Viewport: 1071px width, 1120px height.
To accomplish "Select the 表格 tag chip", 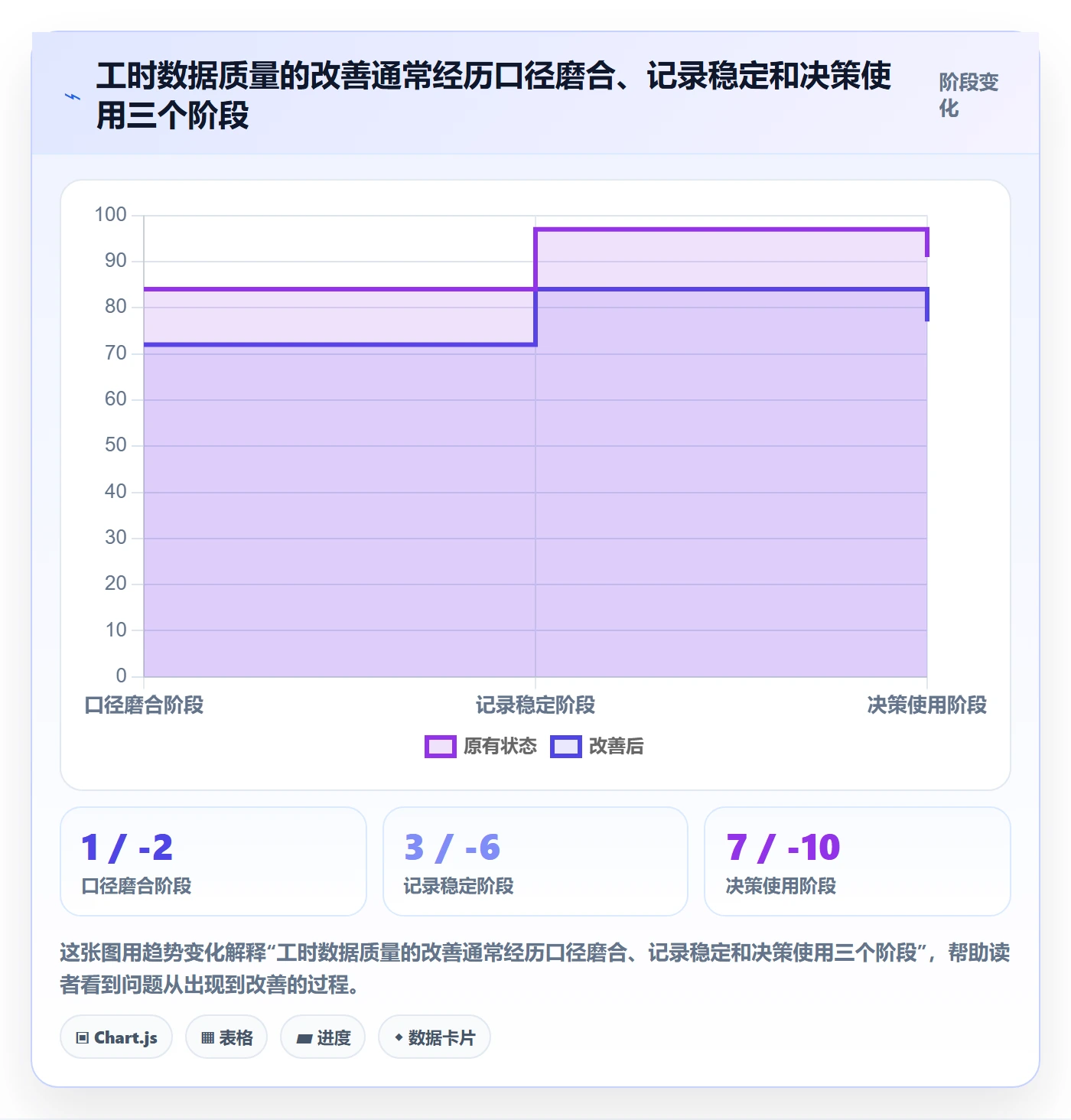I will coord(226,1037).
